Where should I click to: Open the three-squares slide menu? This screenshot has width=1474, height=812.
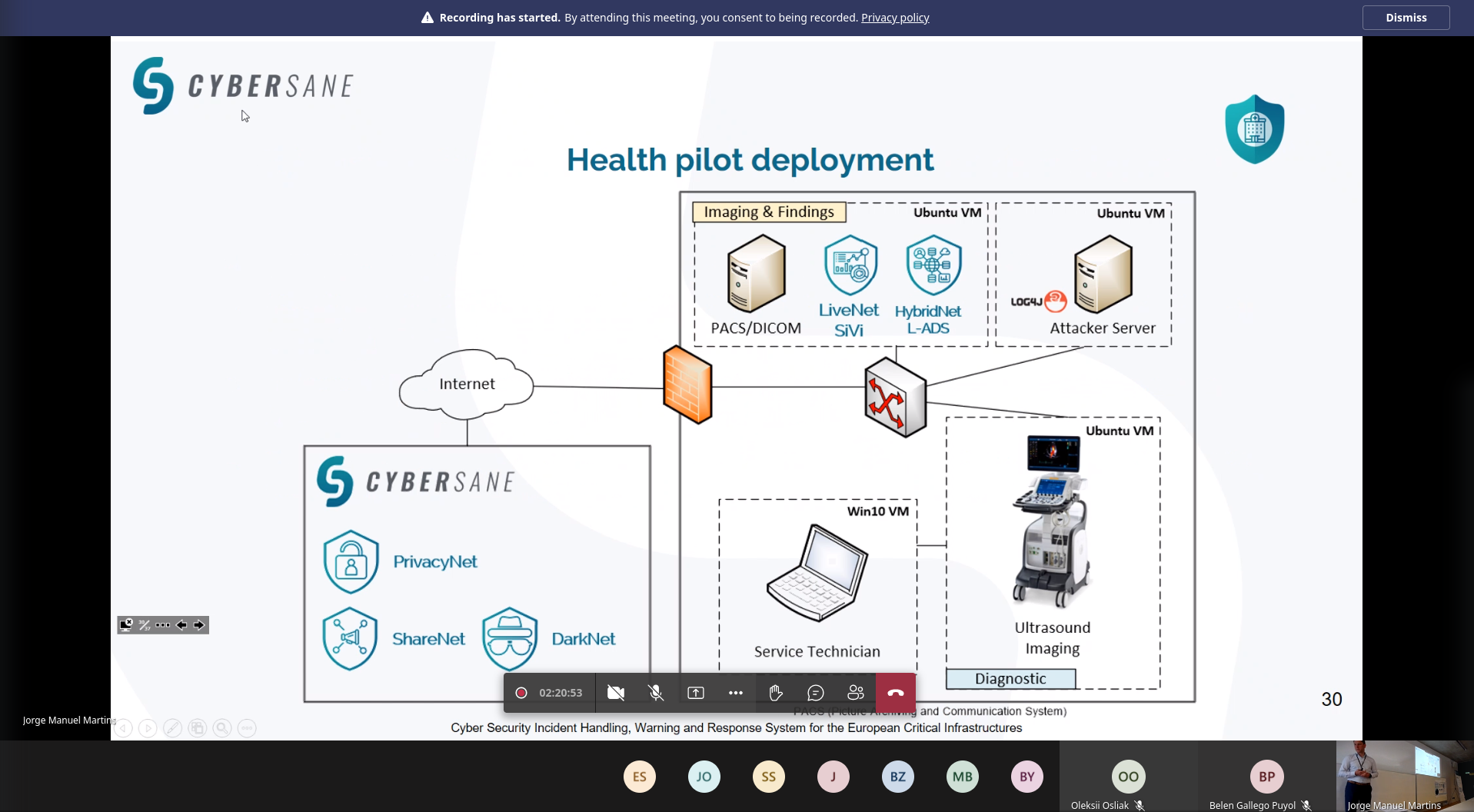pyautogui.click(x=163, y=625)
